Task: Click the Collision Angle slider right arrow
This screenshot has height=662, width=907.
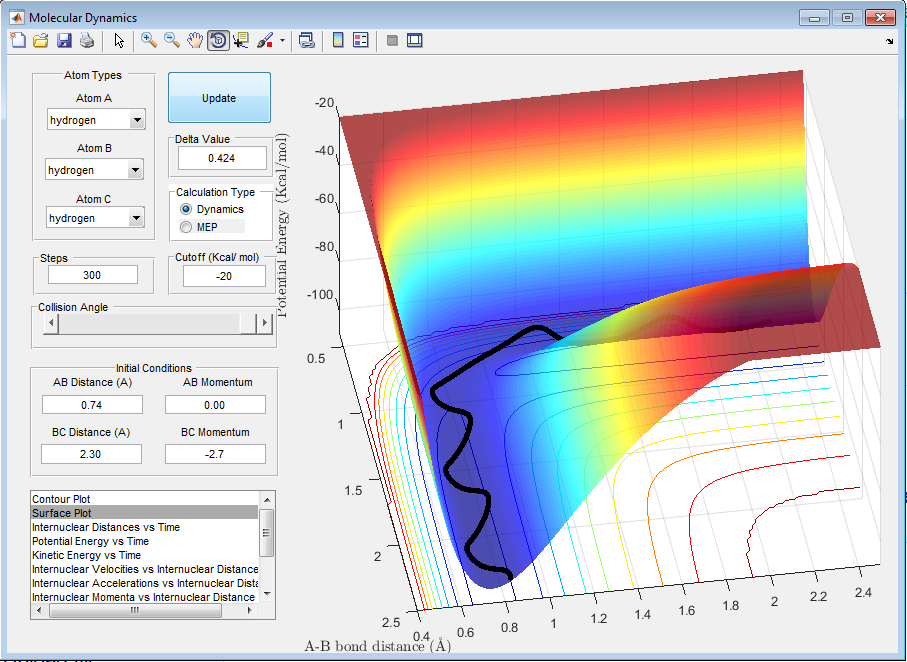Action: tap(265, 323)
